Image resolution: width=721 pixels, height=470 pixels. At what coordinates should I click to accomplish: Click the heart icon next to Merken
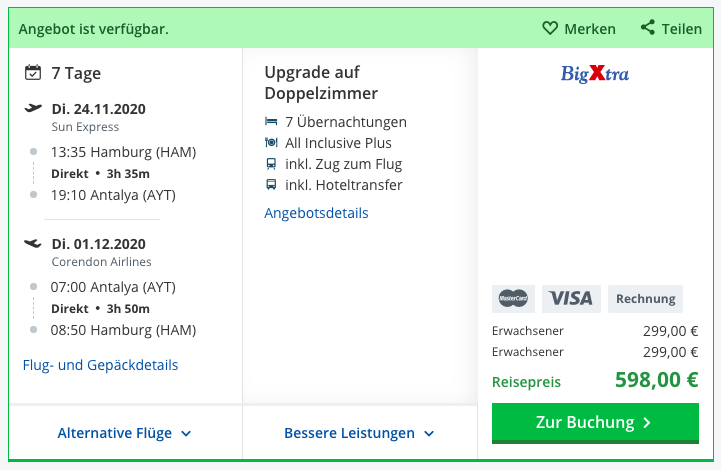coord(550,29)
